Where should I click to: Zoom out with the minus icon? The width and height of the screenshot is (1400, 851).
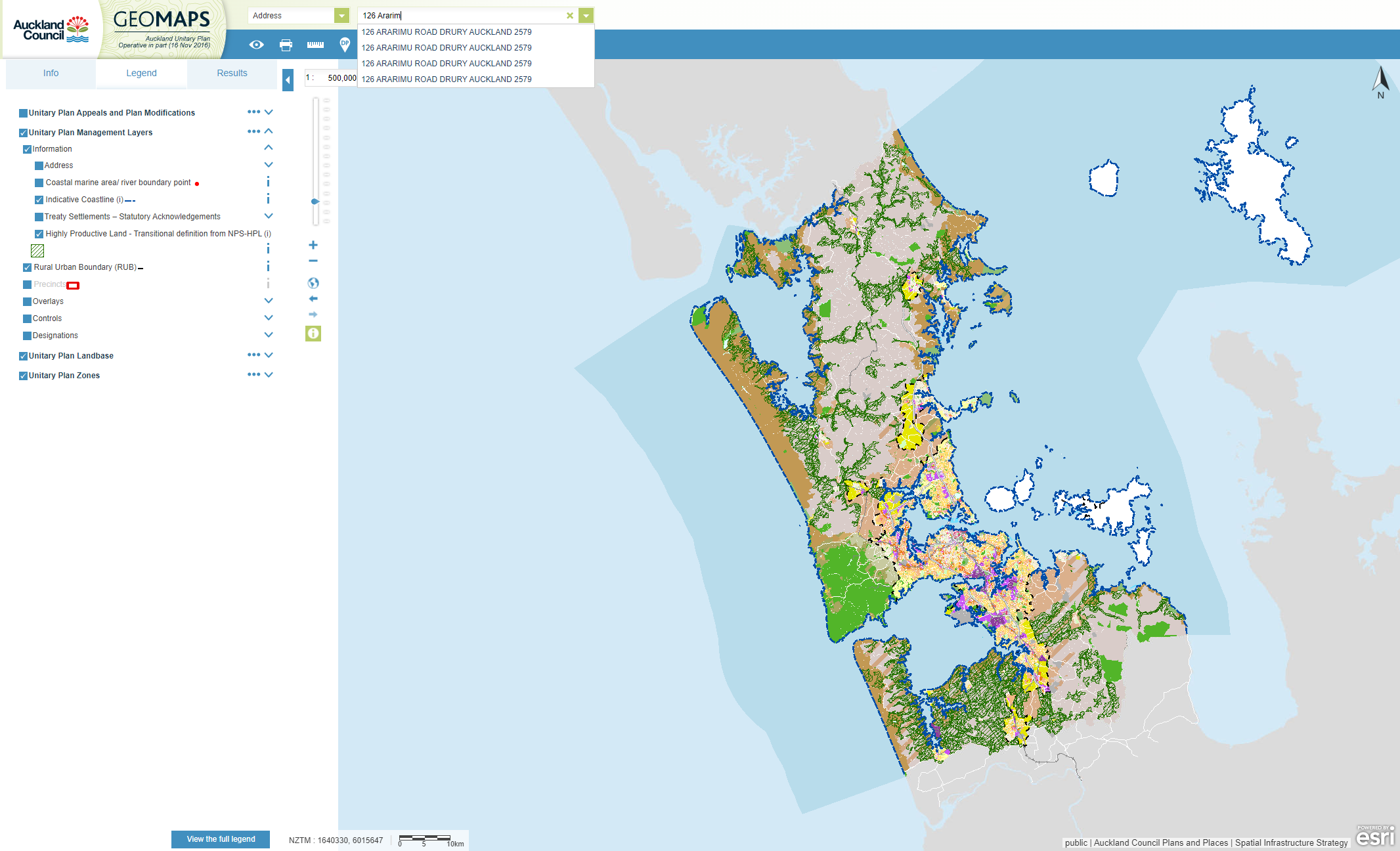[x=313, y=261]
